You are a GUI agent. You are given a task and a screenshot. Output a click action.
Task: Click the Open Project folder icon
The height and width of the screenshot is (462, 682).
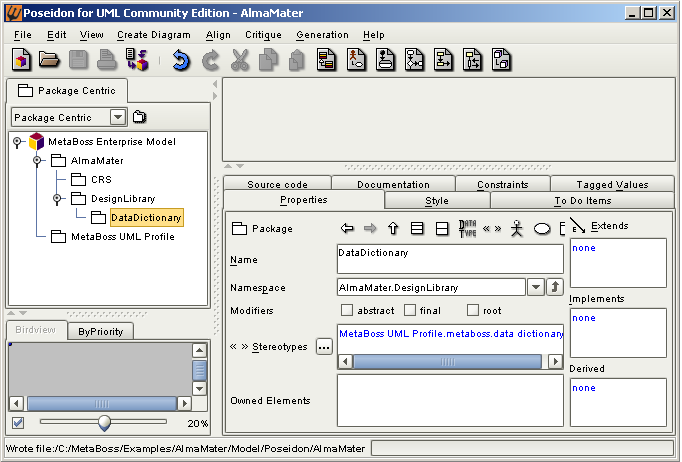click(x=49, y=61)
